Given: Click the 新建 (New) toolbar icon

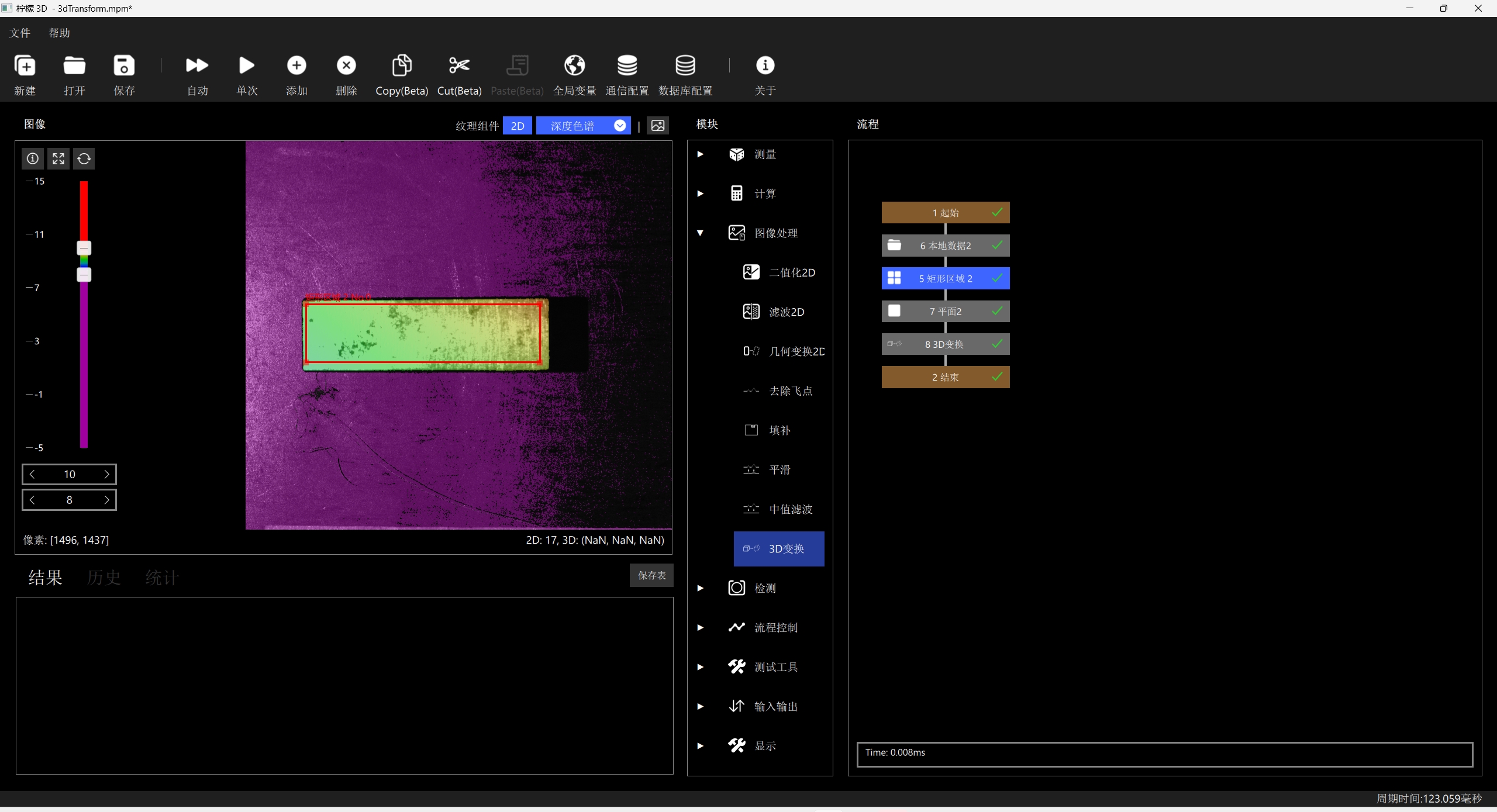Looking at the screenshot, I should click(25, 65).
